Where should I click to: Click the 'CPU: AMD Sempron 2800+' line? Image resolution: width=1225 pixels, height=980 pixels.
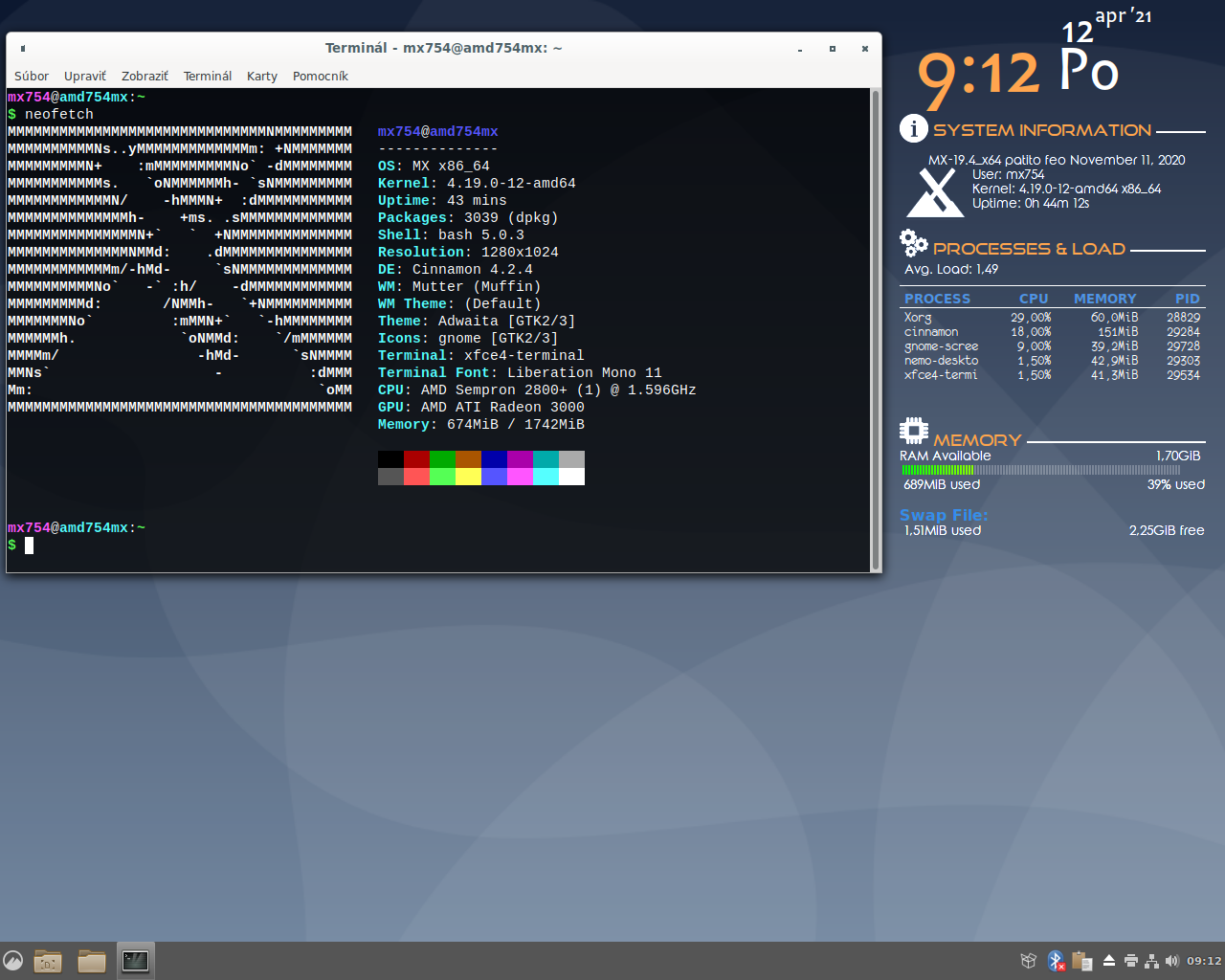click(537, 390)
